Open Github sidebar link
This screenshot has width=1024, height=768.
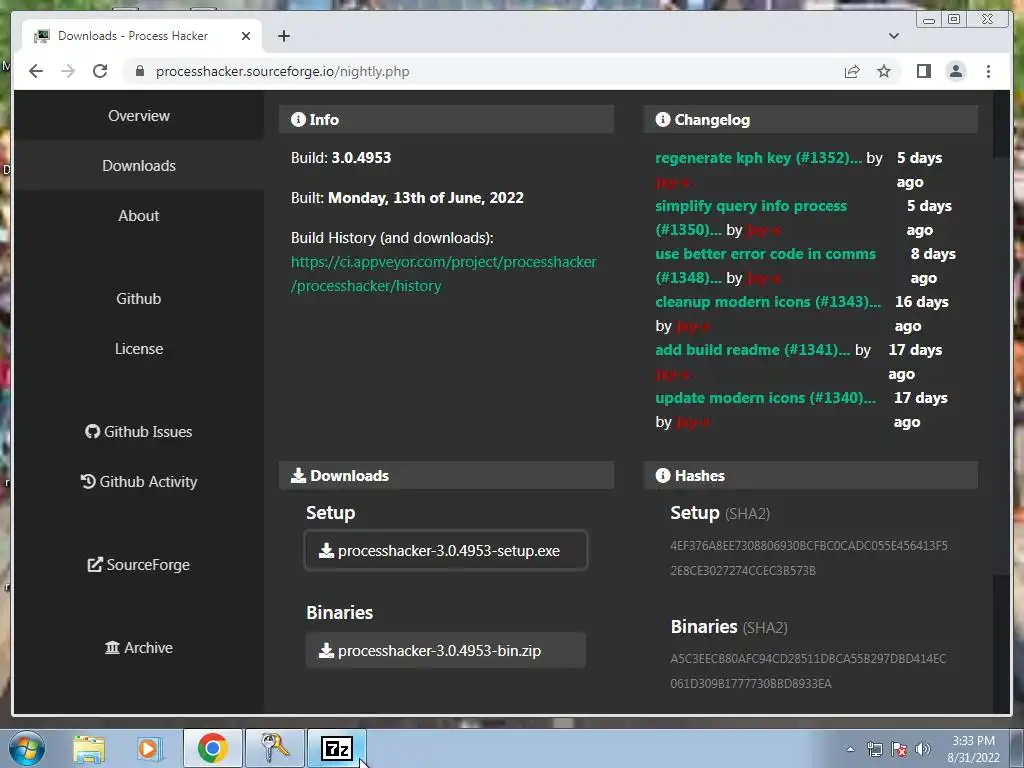click(x=138, y=298)
